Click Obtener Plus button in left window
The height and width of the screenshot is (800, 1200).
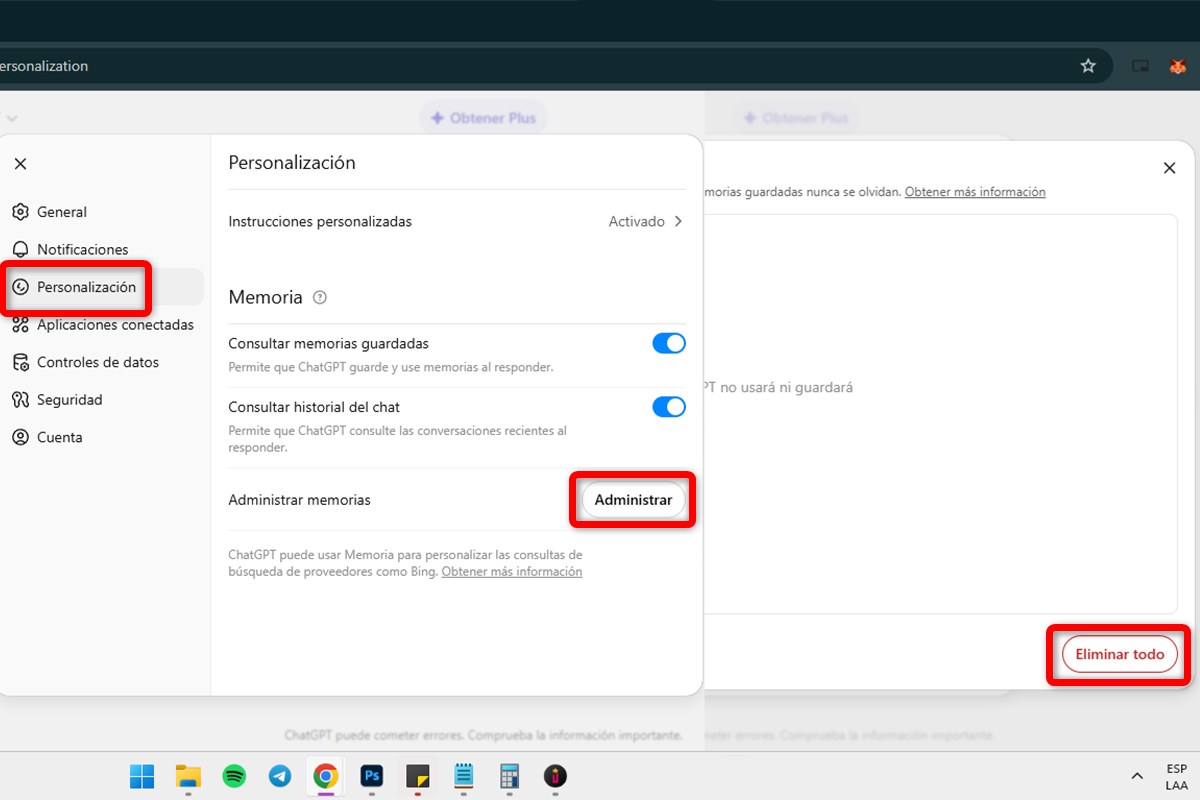[483, 118]
